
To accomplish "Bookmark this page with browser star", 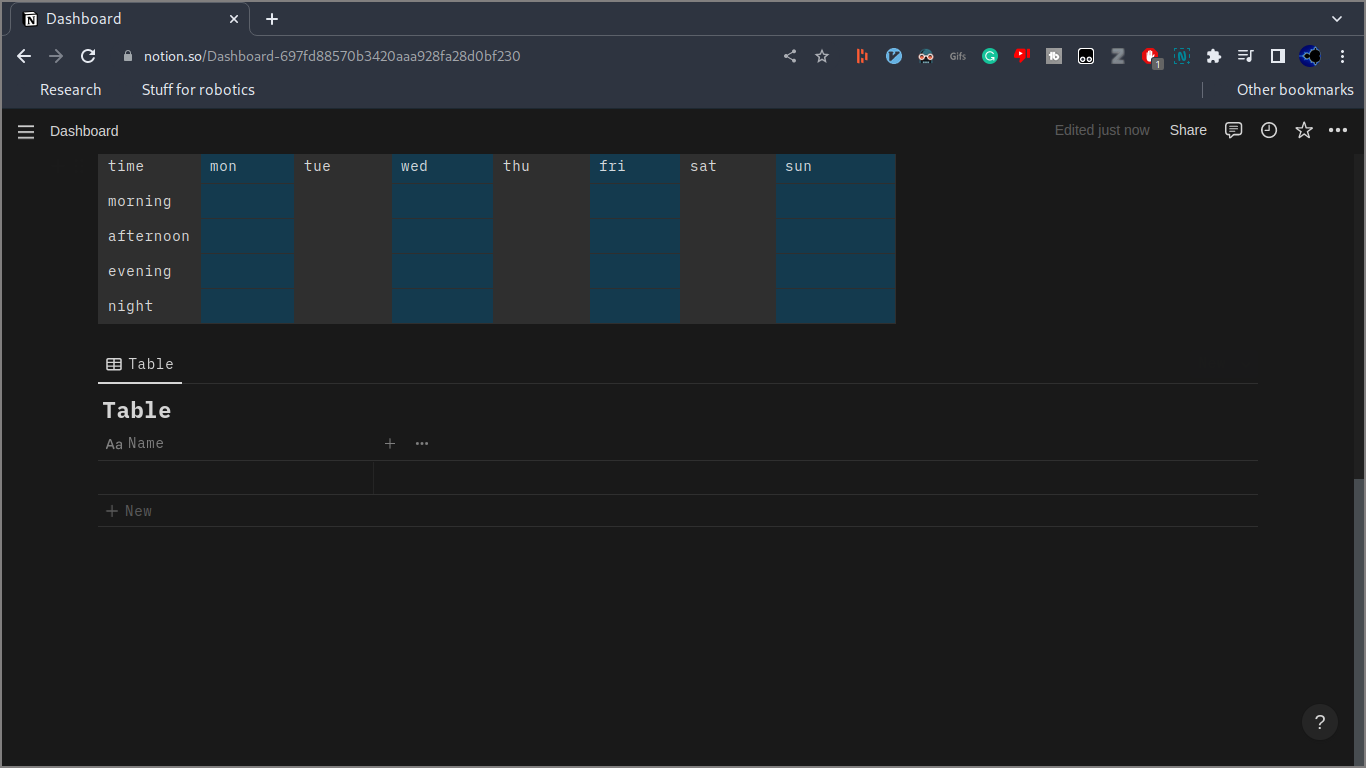I will click(822, 56).
